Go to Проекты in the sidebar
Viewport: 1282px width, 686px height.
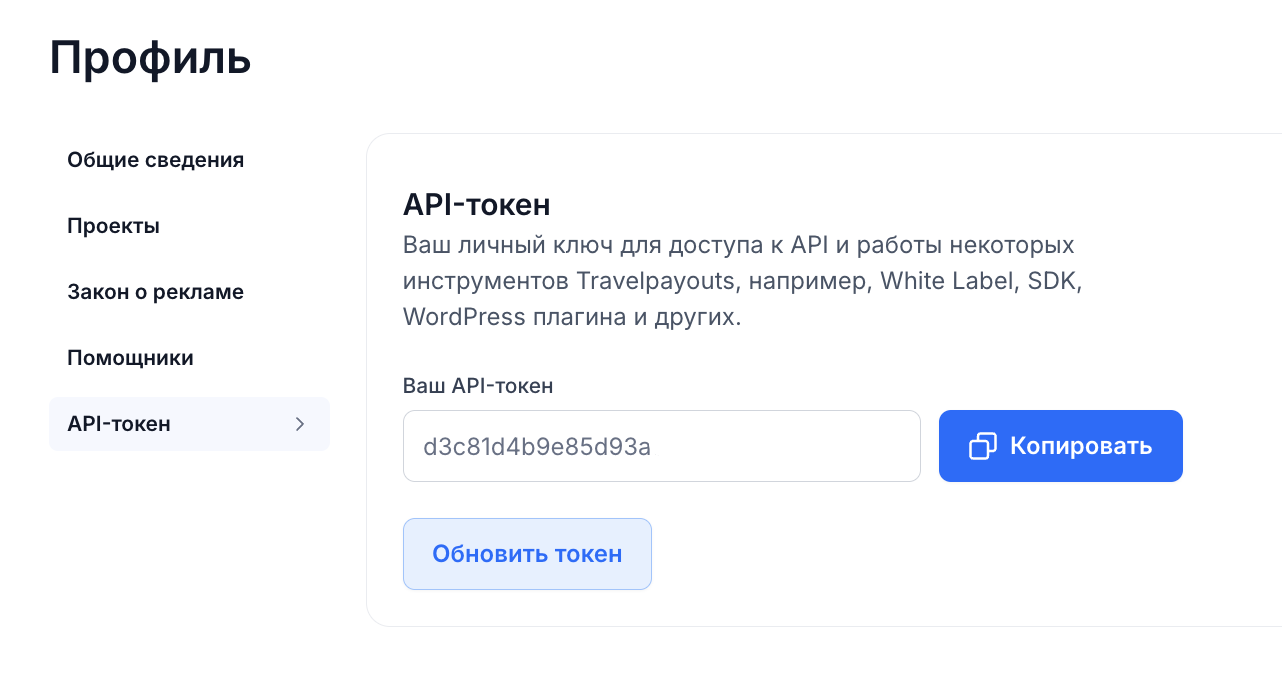pos(114,226)
